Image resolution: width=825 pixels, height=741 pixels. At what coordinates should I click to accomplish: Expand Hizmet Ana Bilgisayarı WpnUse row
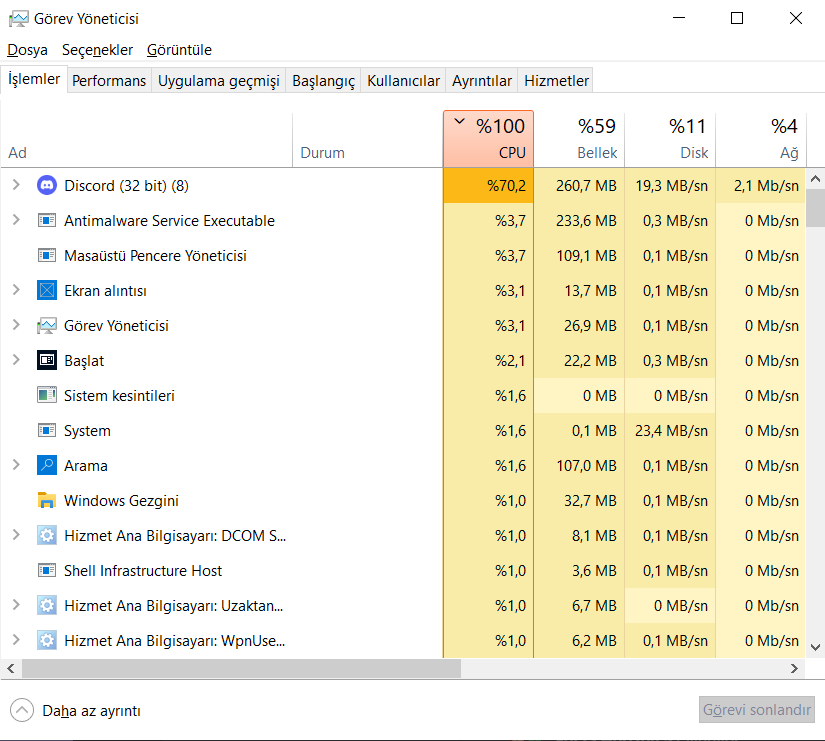(x=16, y=640)
